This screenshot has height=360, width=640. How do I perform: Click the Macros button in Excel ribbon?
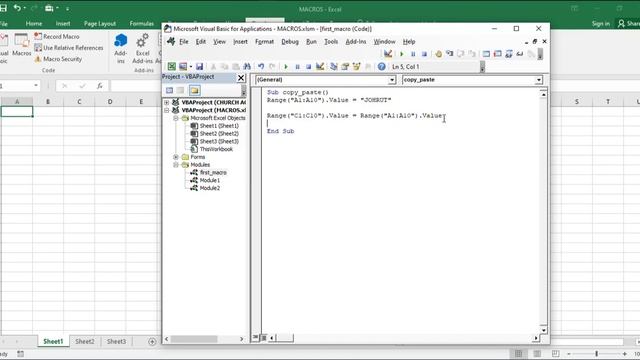click(x=22, y=45)
